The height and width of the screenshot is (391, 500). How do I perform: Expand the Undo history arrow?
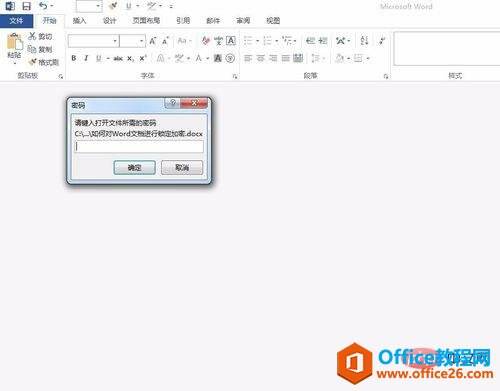[x=52, y=6]
